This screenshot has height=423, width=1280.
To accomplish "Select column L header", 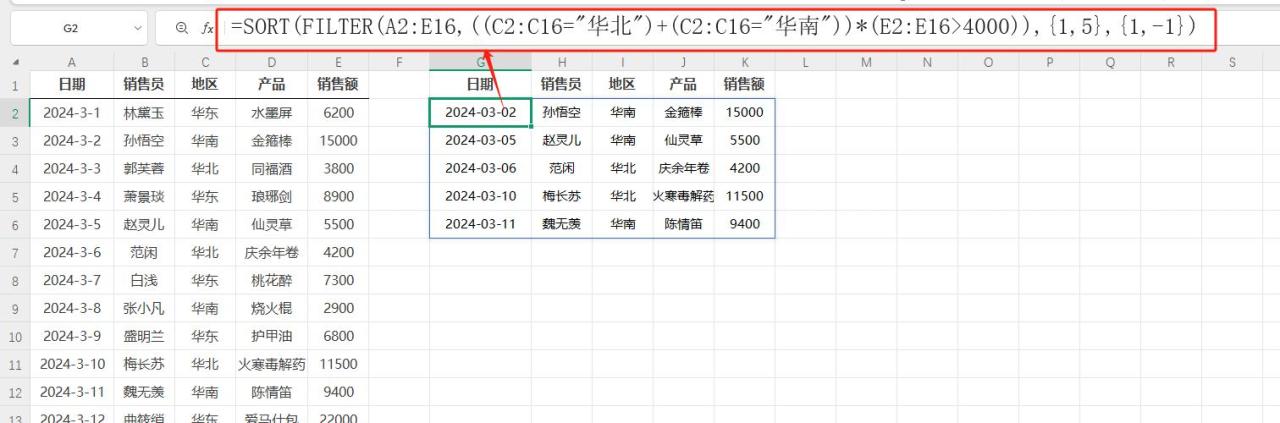I will pos(805,63).
